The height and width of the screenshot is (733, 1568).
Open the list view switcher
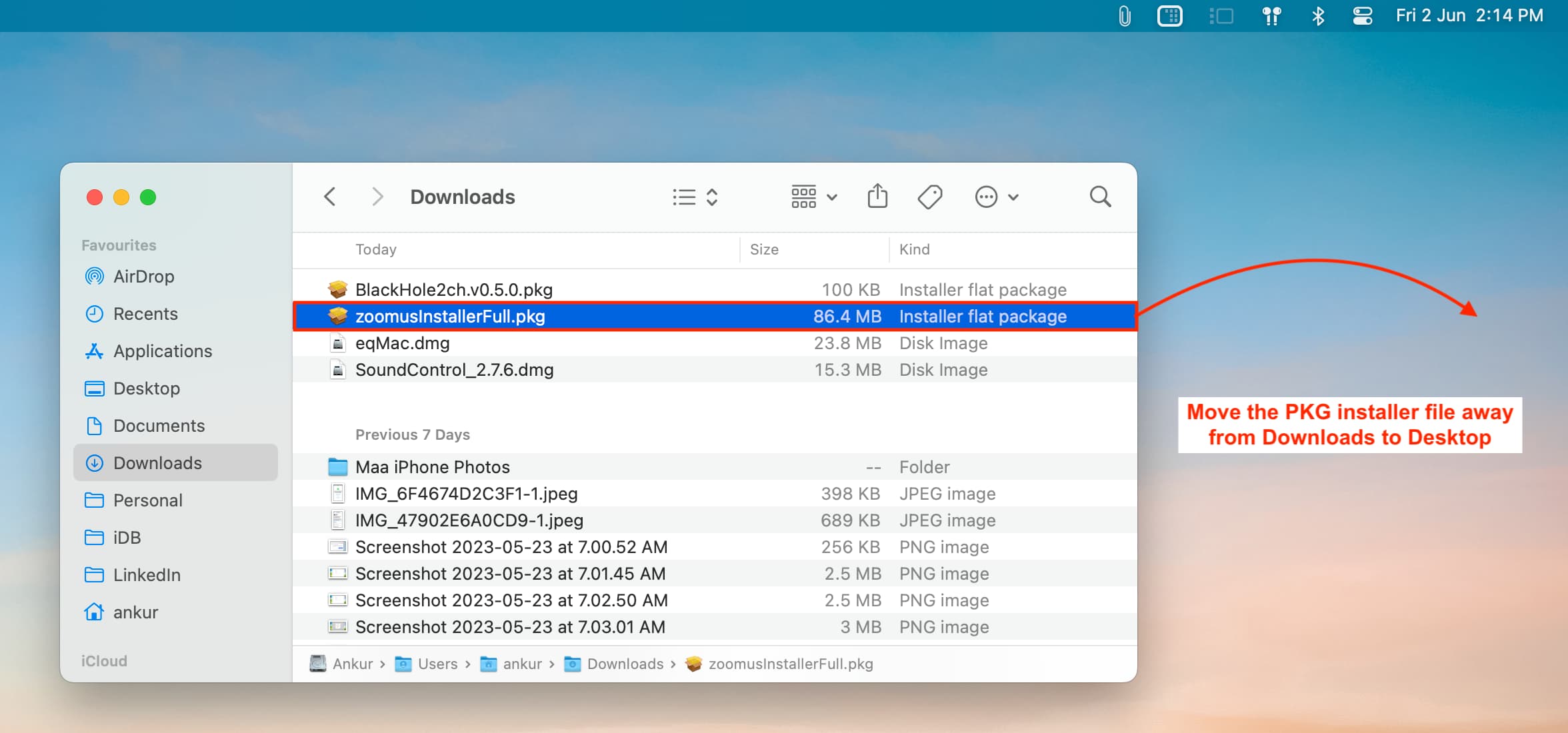point(695,197)
